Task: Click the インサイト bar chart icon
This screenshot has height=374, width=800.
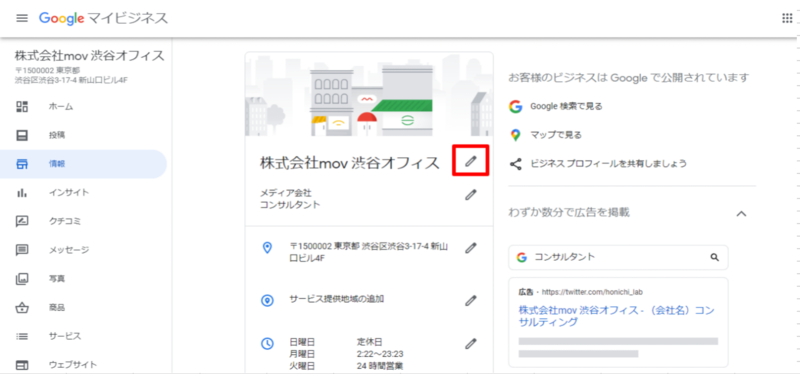Action: click(x=22, y=192)
